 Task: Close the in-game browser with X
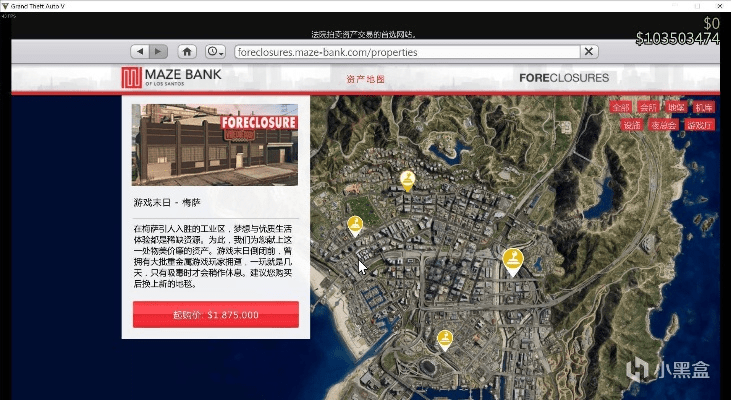(589, 52)
